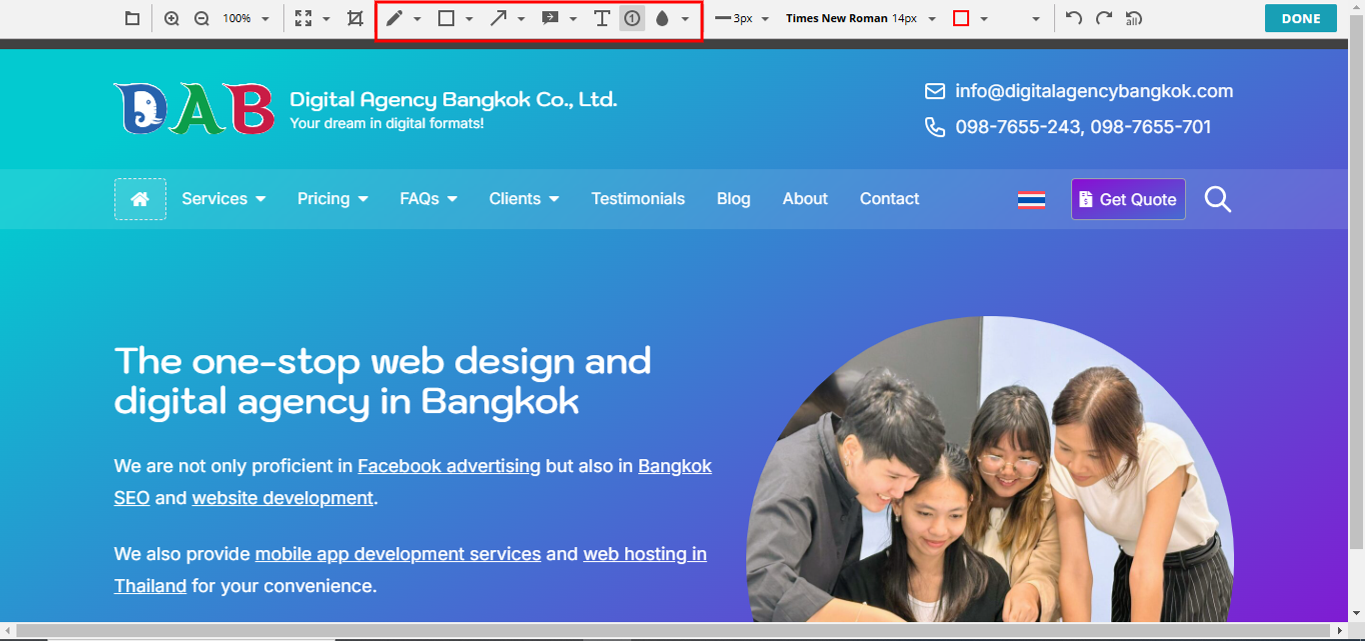
Task: Go to the Blog page
Action: point(734,199)
